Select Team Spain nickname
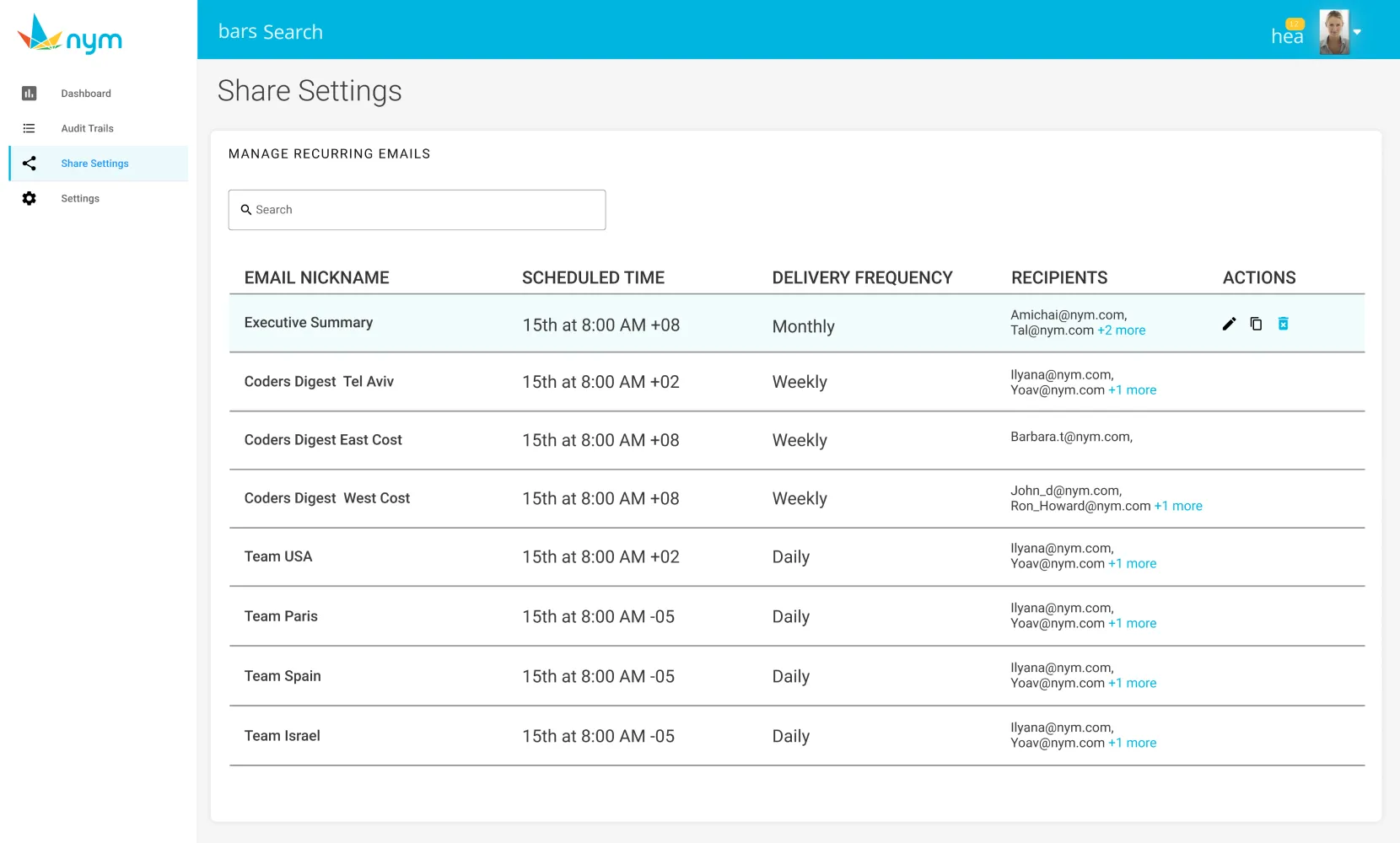Viewport: 1400px width, 843px height. [283, 676]
